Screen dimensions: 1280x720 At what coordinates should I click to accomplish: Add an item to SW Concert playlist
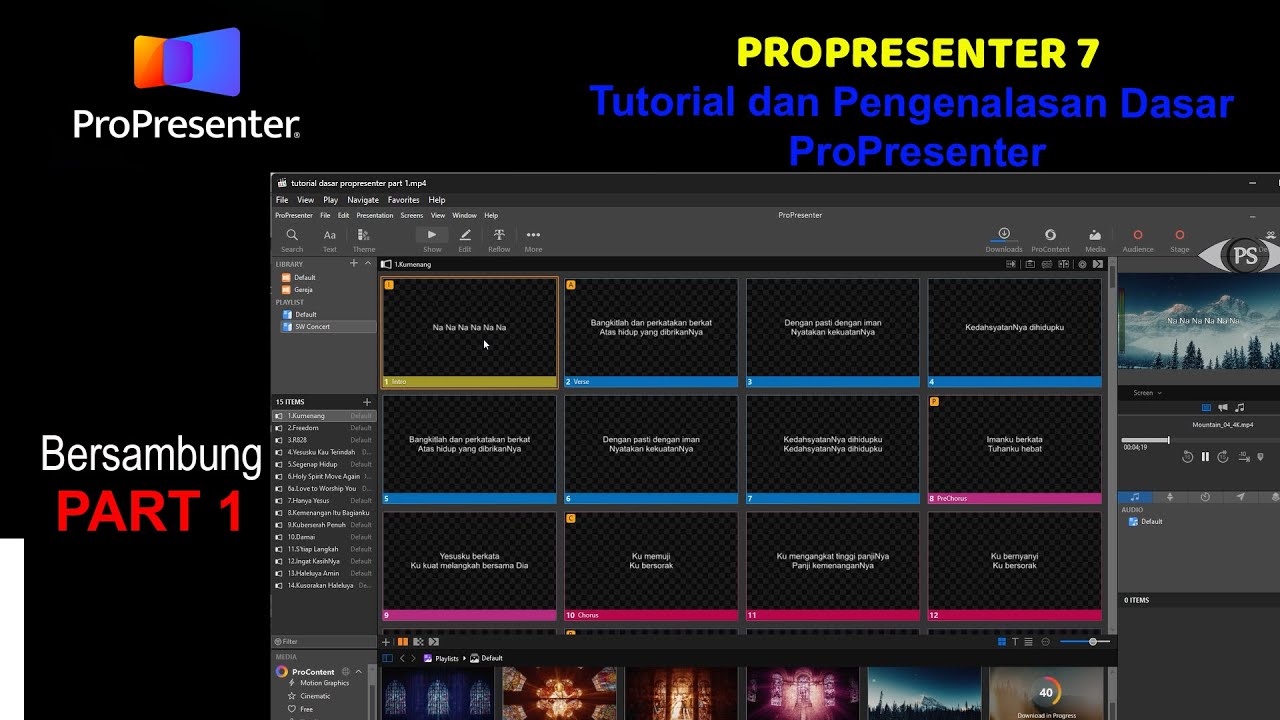tap(366, 402)
